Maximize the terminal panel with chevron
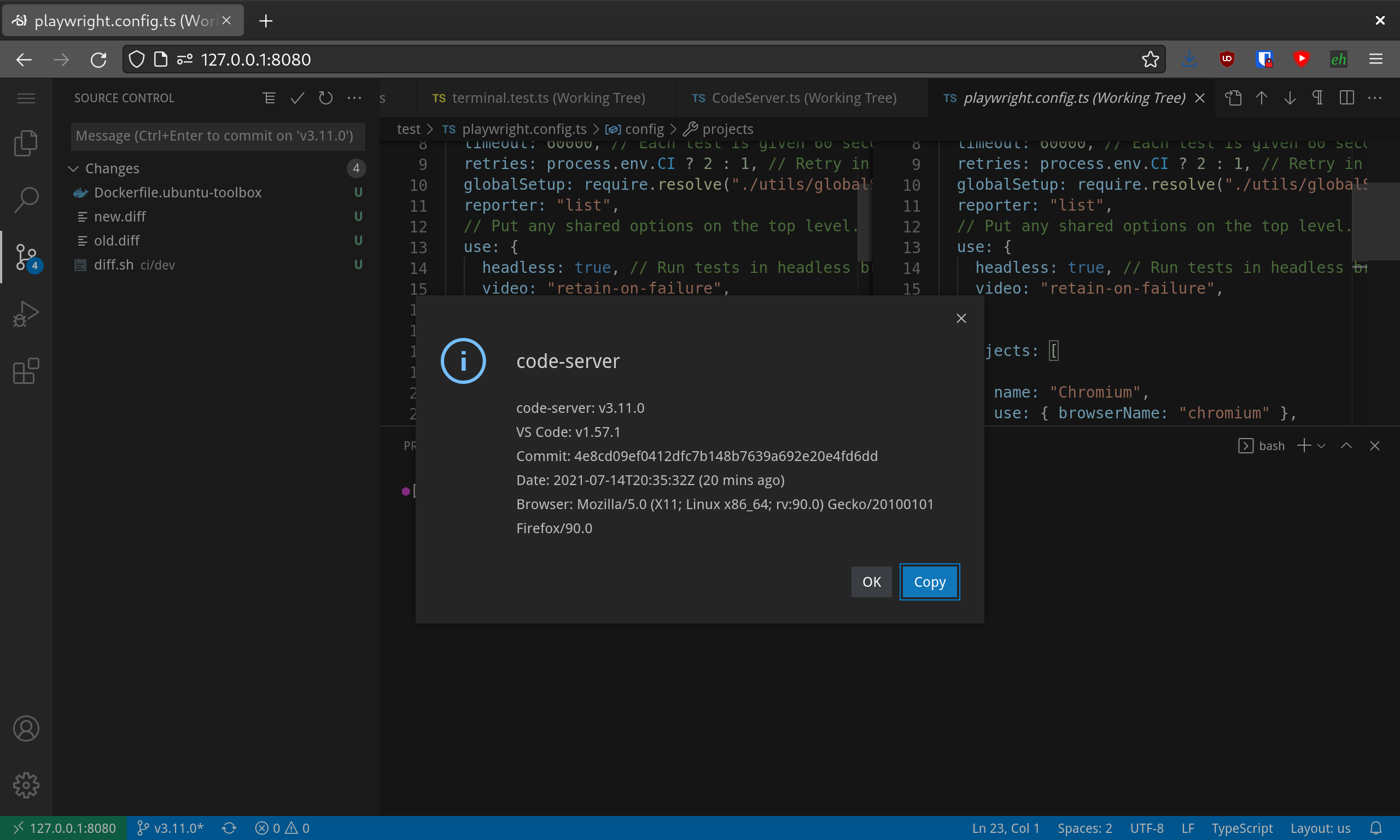Viewport: 1400px width, 840px height. (1346, 446)
